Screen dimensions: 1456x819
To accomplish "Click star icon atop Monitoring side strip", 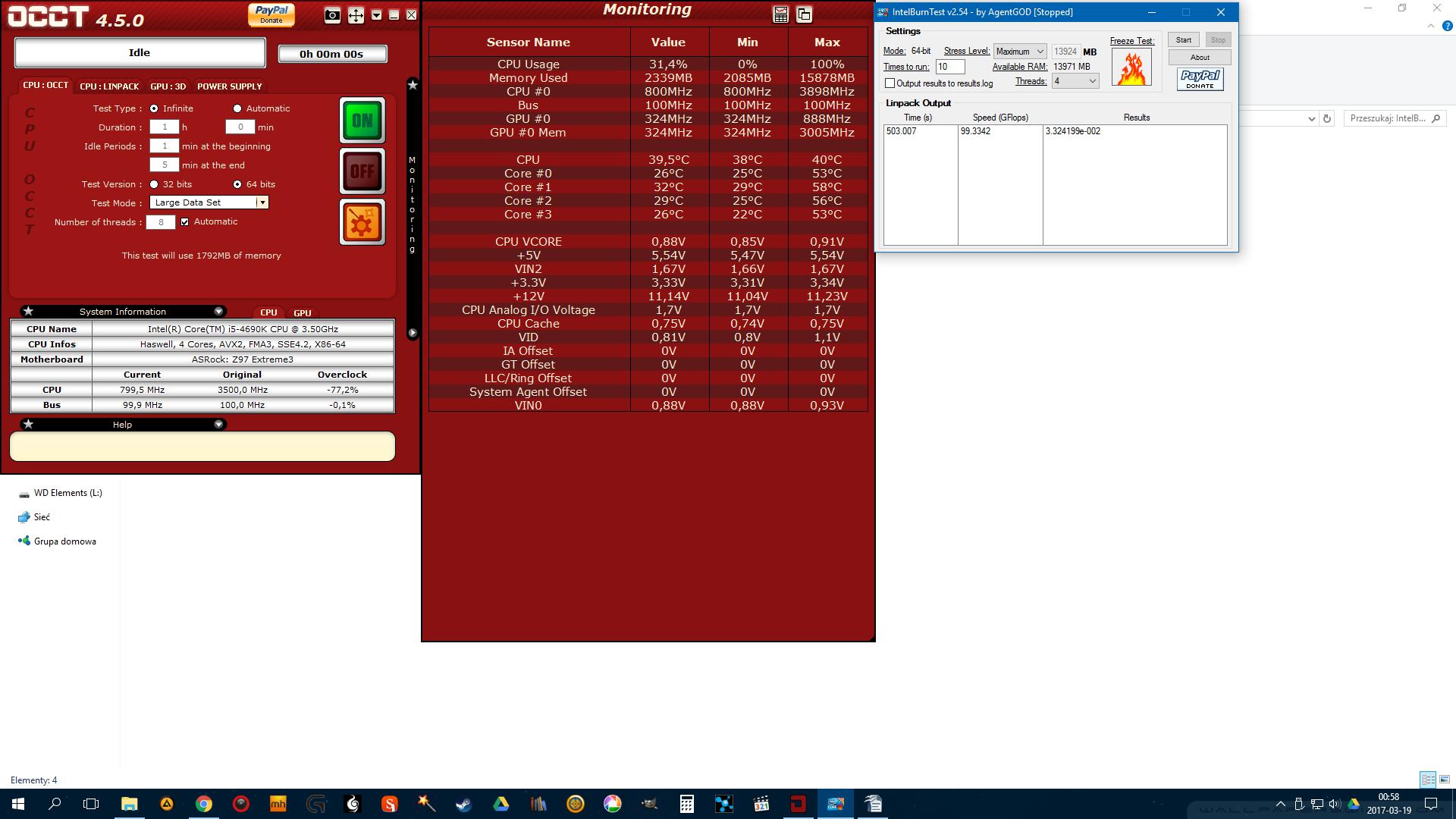I will (x=413, y=85).
